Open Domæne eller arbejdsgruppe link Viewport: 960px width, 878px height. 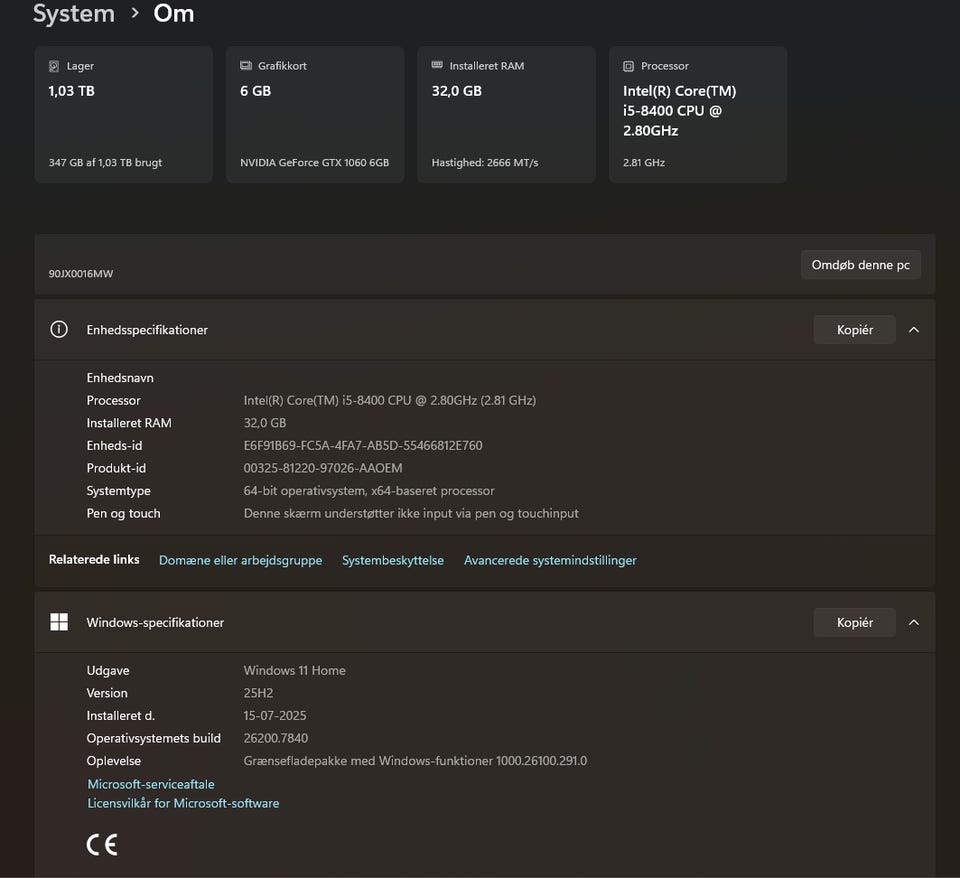tap(241, 560)
